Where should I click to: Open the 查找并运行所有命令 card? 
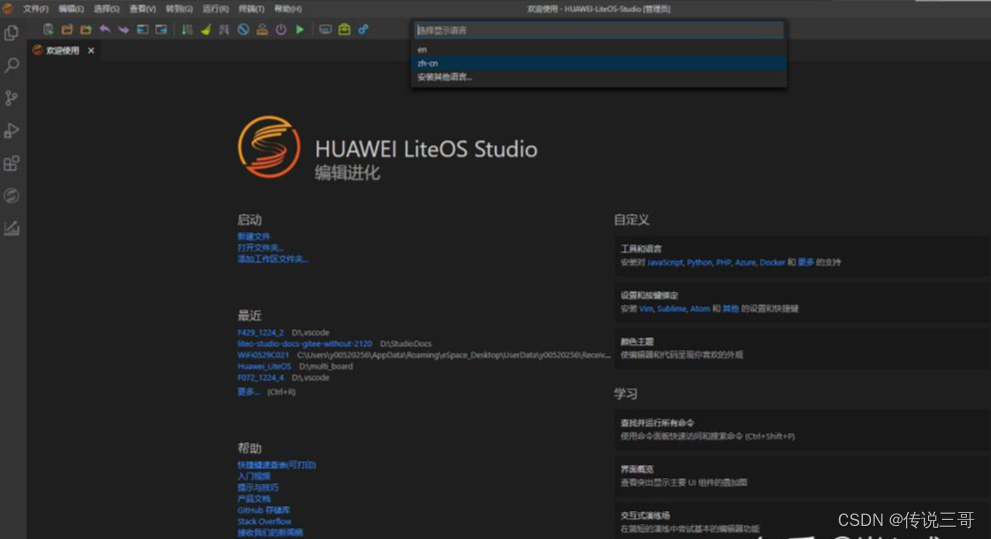click(801, 430)
